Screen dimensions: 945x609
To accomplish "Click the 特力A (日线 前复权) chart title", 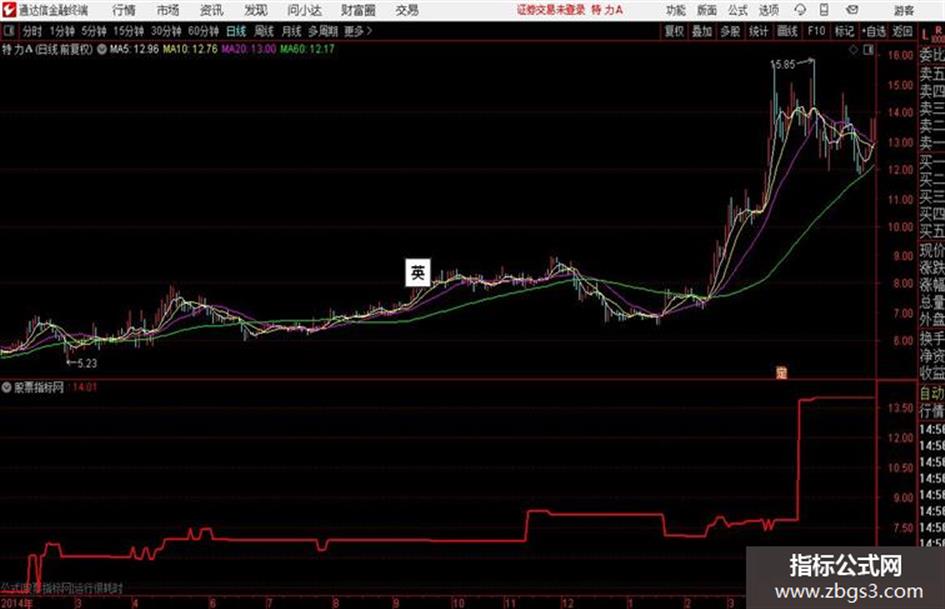I will point(47,49).
